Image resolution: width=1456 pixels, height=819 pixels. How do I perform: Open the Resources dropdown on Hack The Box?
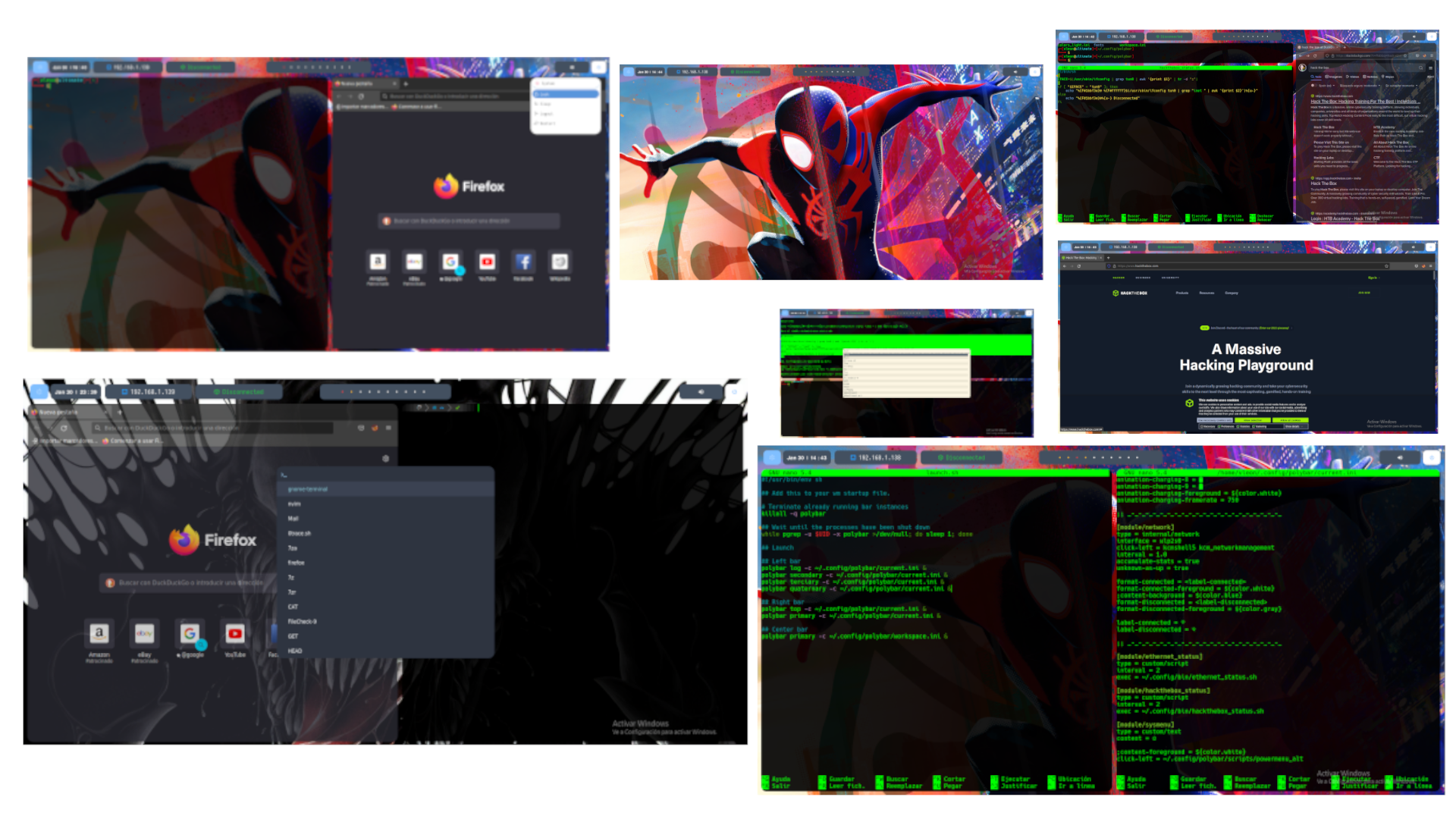pyautogui.click(x=1207, y=293)
